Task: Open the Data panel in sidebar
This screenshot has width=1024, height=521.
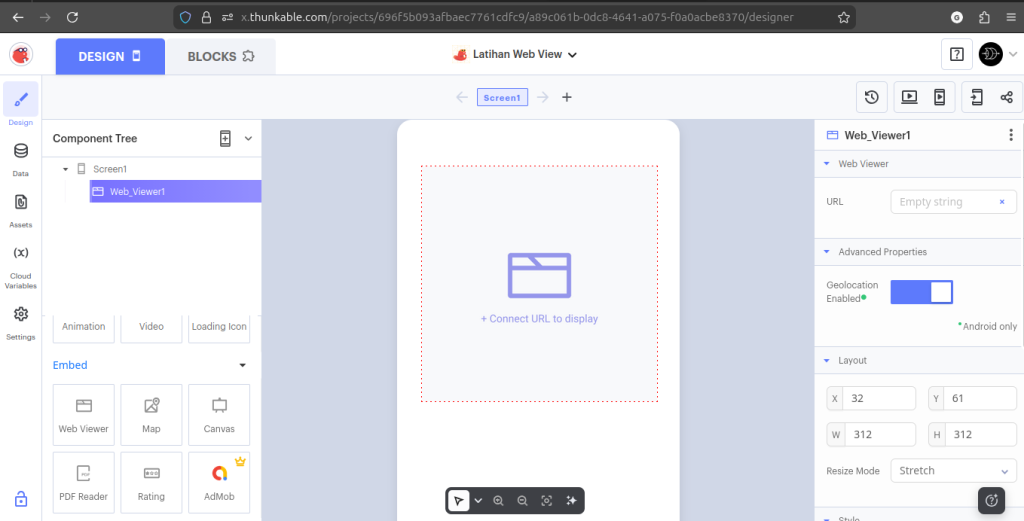Action: pos(21,157)
